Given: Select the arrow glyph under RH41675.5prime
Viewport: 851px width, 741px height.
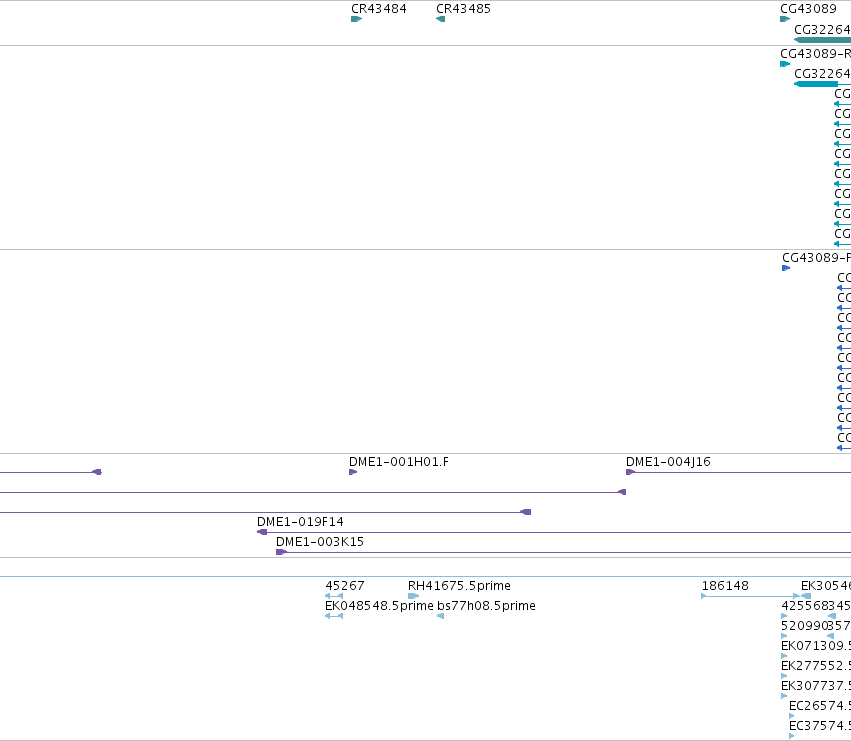Looking at the screenshot, I should 414,596.
